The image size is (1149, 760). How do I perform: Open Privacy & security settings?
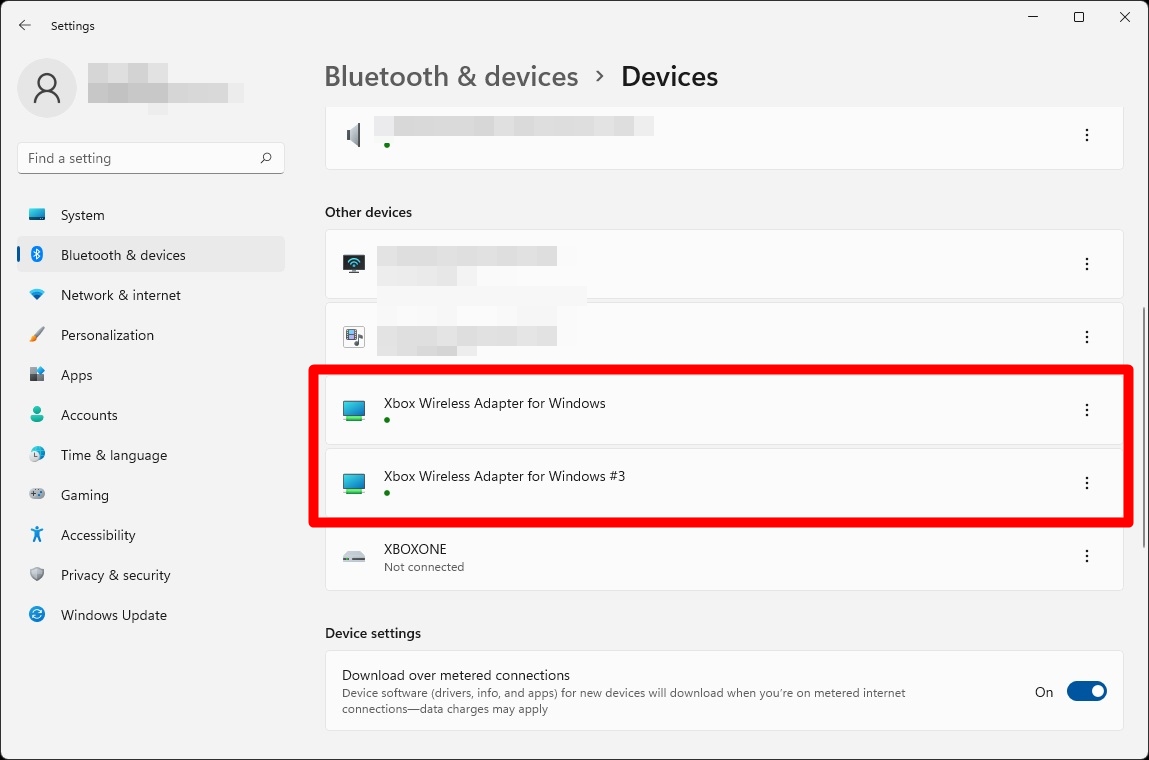click(150, 575)
